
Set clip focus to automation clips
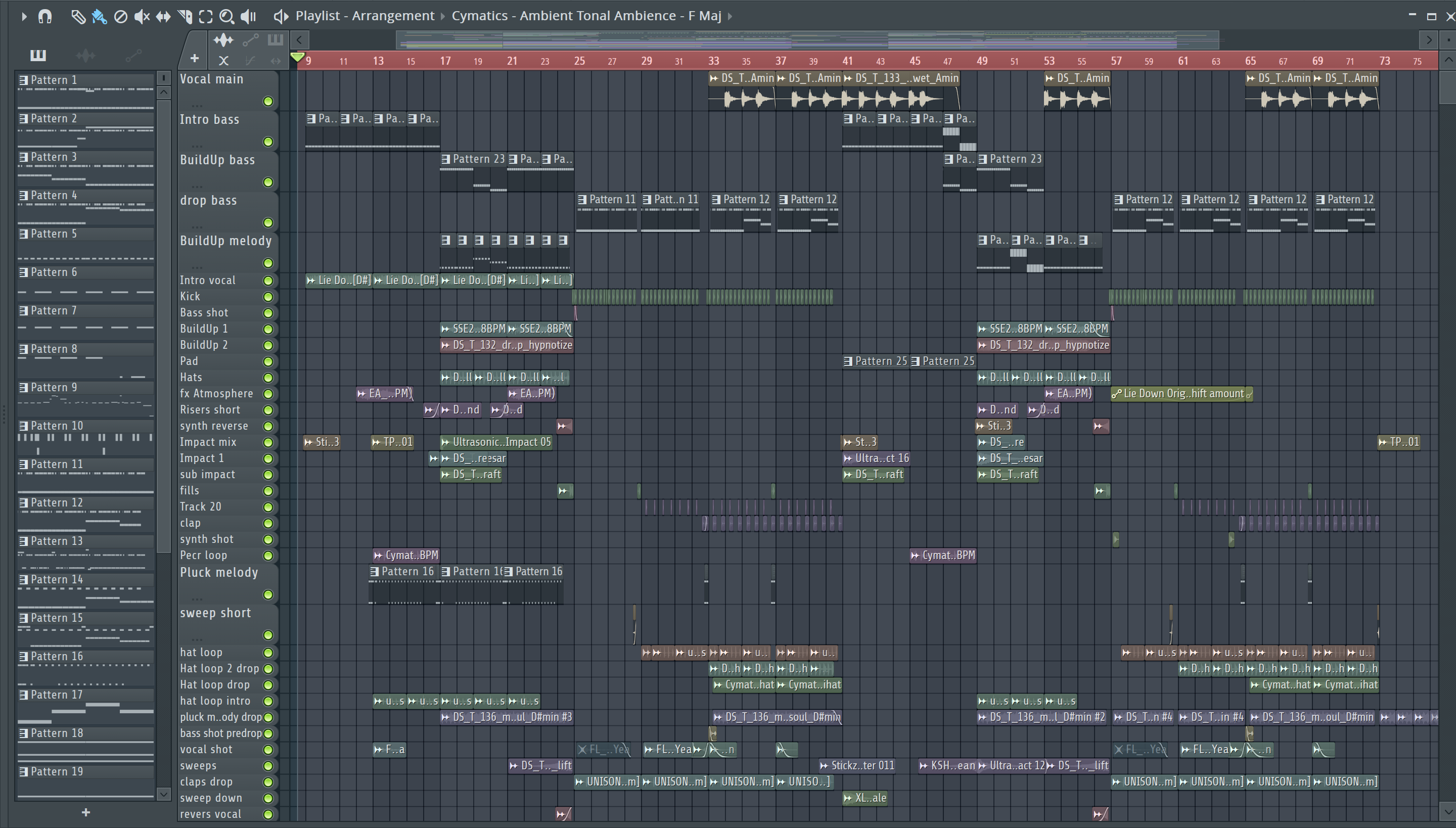(251, 40)
